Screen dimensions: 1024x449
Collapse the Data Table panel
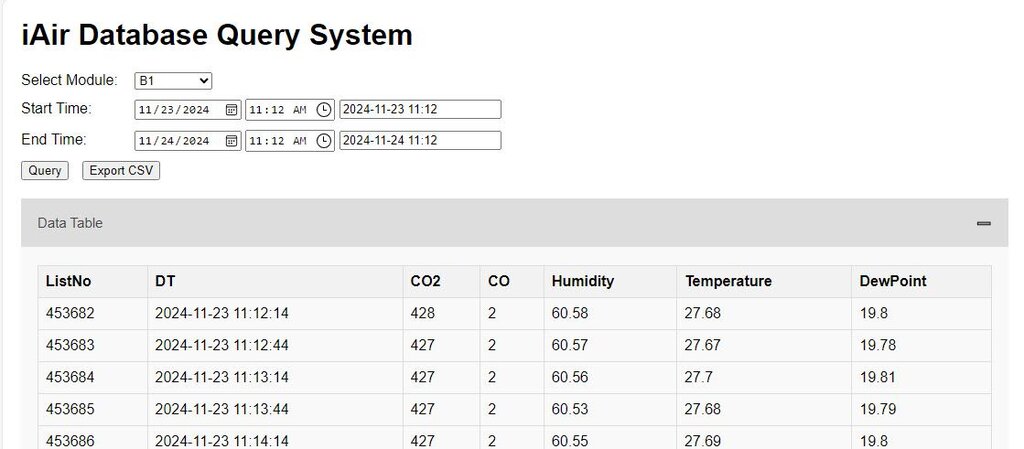(984, 223)
